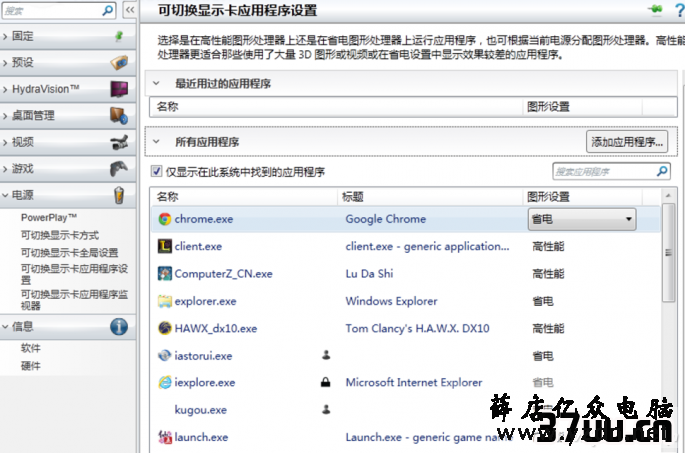Click the scroll-up arrow of application list
Viewport: 685px width, 453px height.
coord(668,196)
